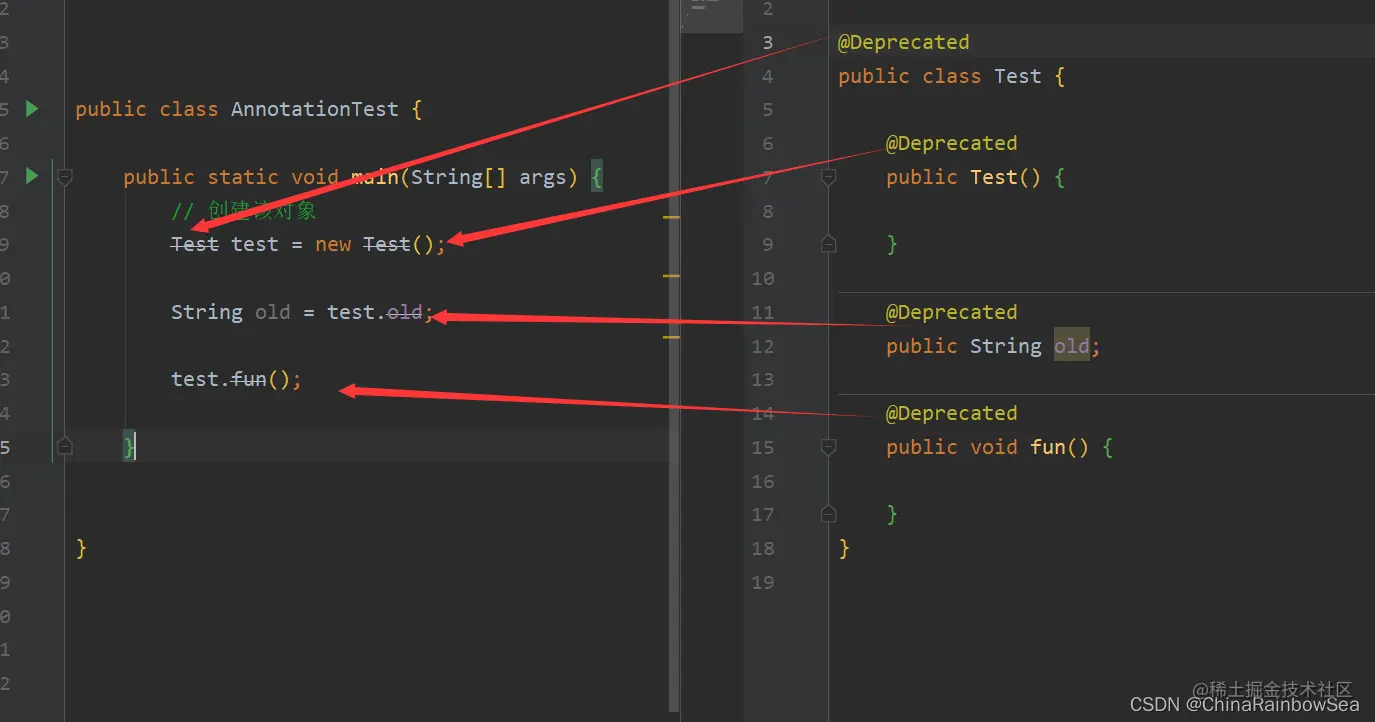Click line number 13 in right editor
The height and width of the screenshot is (722, 1375).
762,379
